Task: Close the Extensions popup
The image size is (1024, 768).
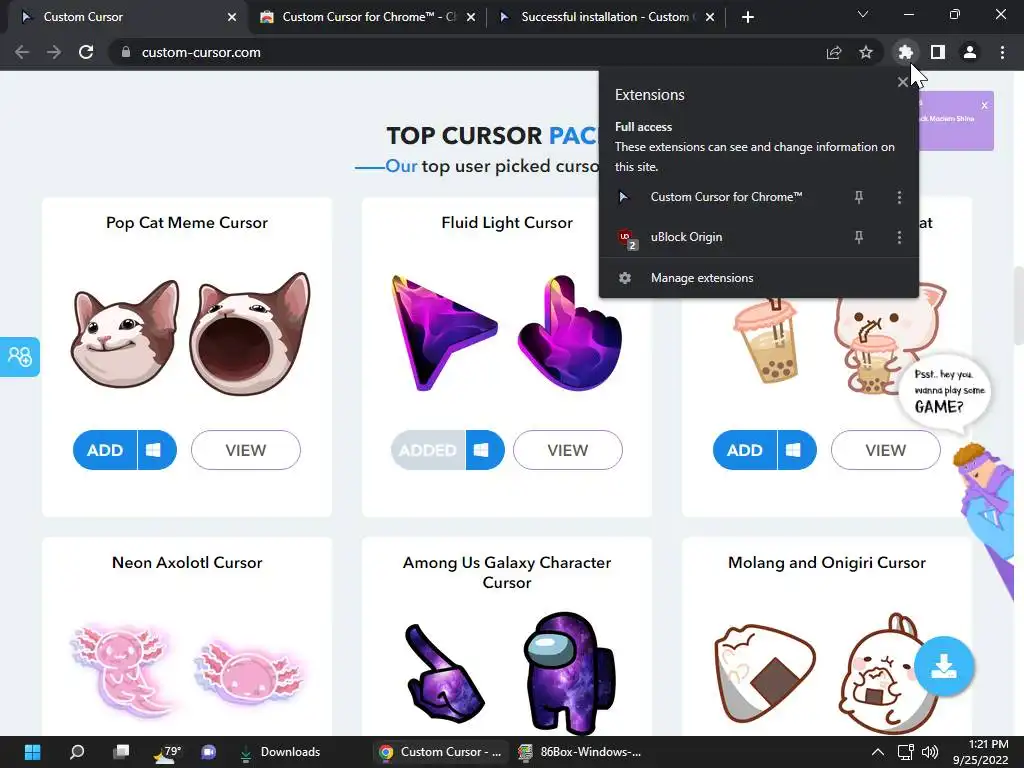Action: click(902, 82)
